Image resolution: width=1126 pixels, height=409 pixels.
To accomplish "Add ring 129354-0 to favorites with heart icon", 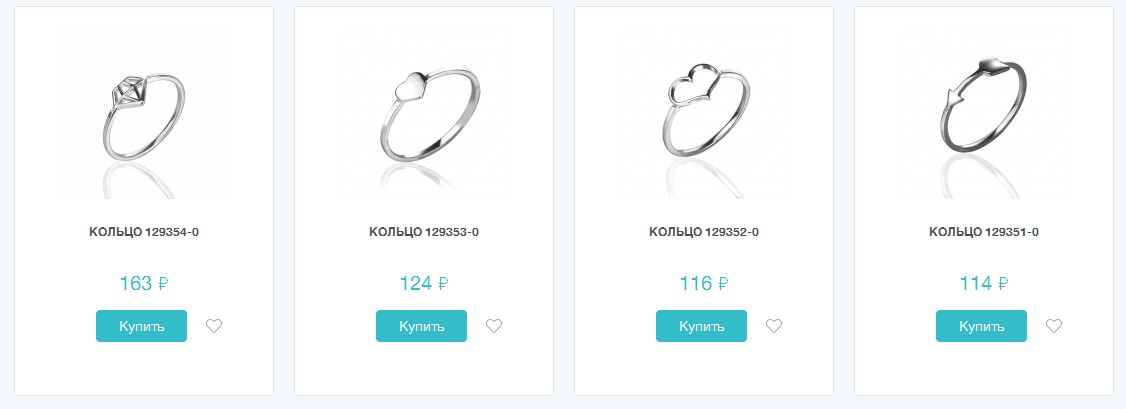I will (x=214, y=326).
